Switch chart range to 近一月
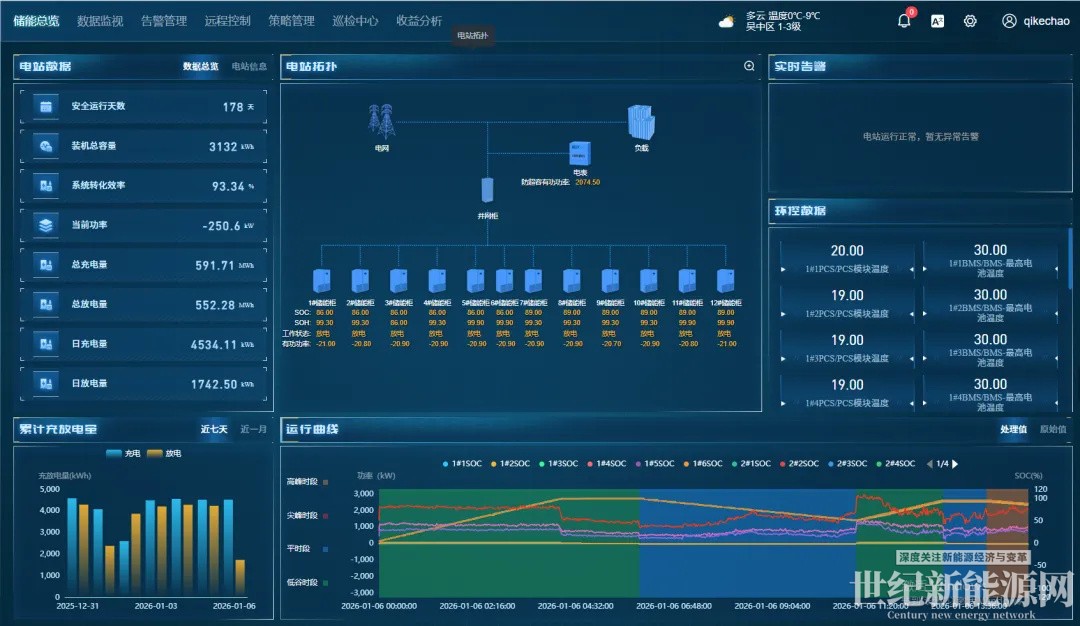The height and width of the screenshot is (626, 1080). click(253, 429)
